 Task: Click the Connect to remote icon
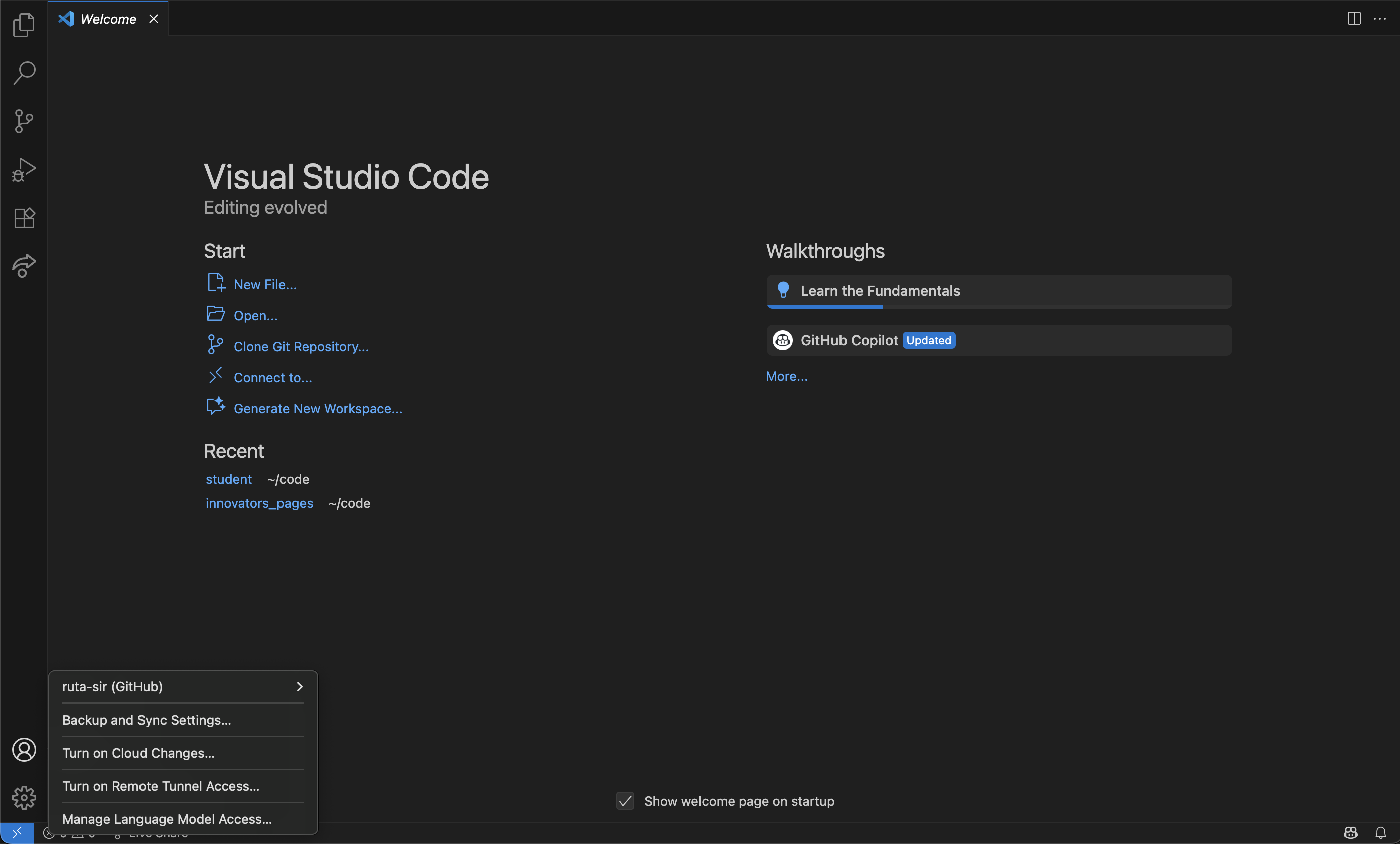pyautogui.click(x=215, y=375)
